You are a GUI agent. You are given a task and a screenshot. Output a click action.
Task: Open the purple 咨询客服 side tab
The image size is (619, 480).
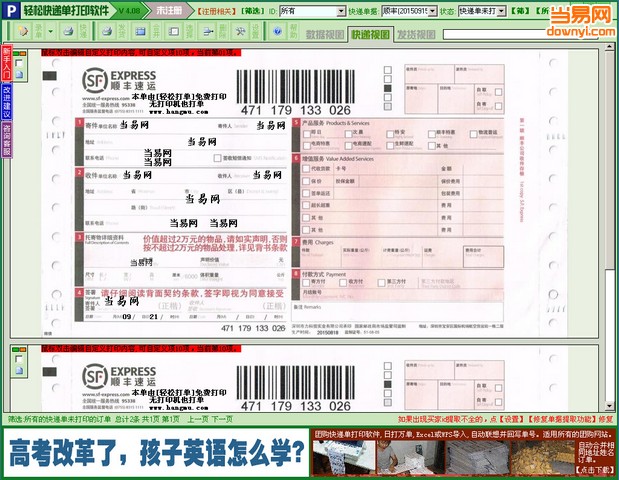[7, 140]
